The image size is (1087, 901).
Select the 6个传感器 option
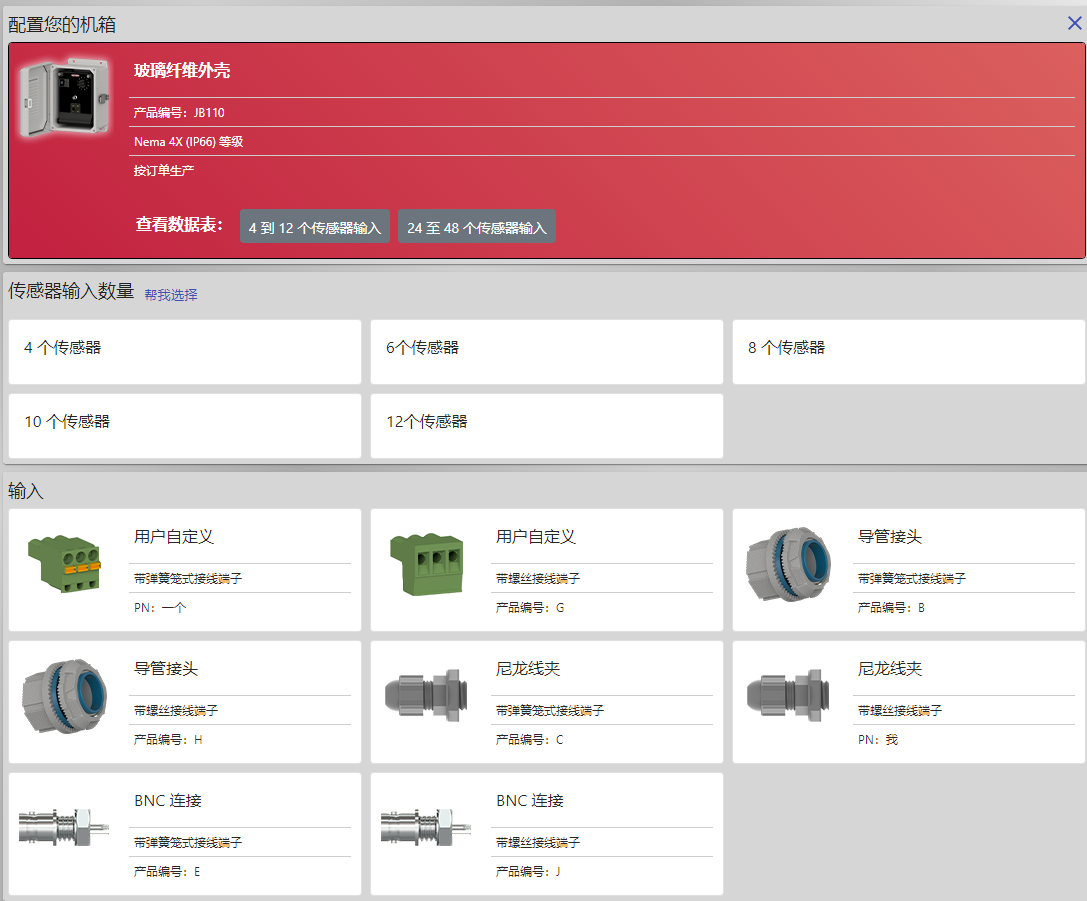547,352
